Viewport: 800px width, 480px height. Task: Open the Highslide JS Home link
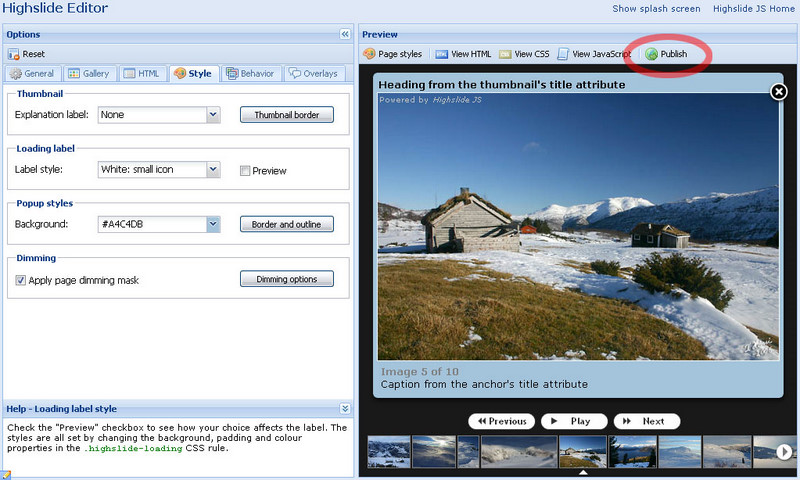tap(754, 9)
